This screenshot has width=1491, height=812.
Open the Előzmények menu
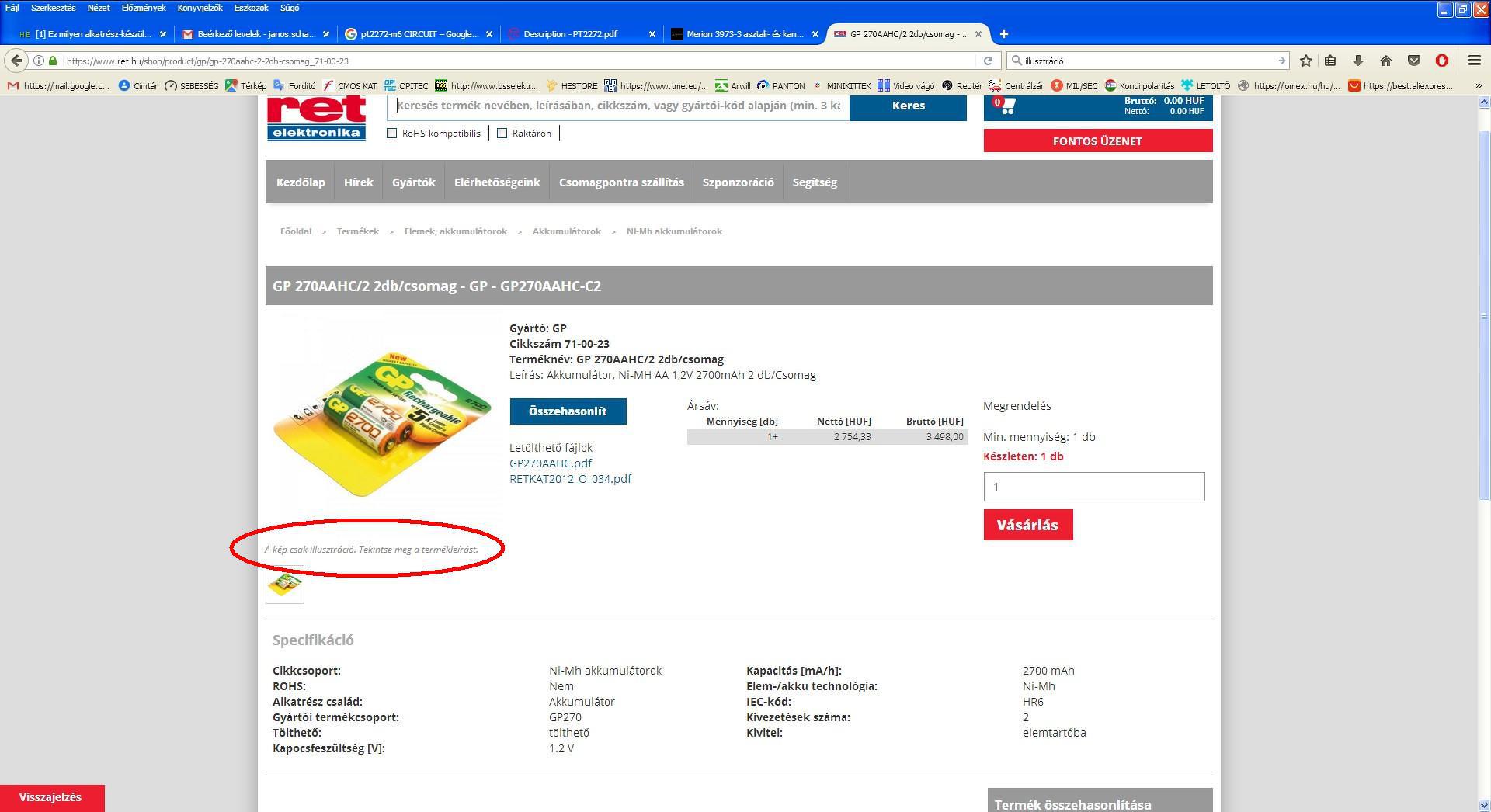[144, 8]
